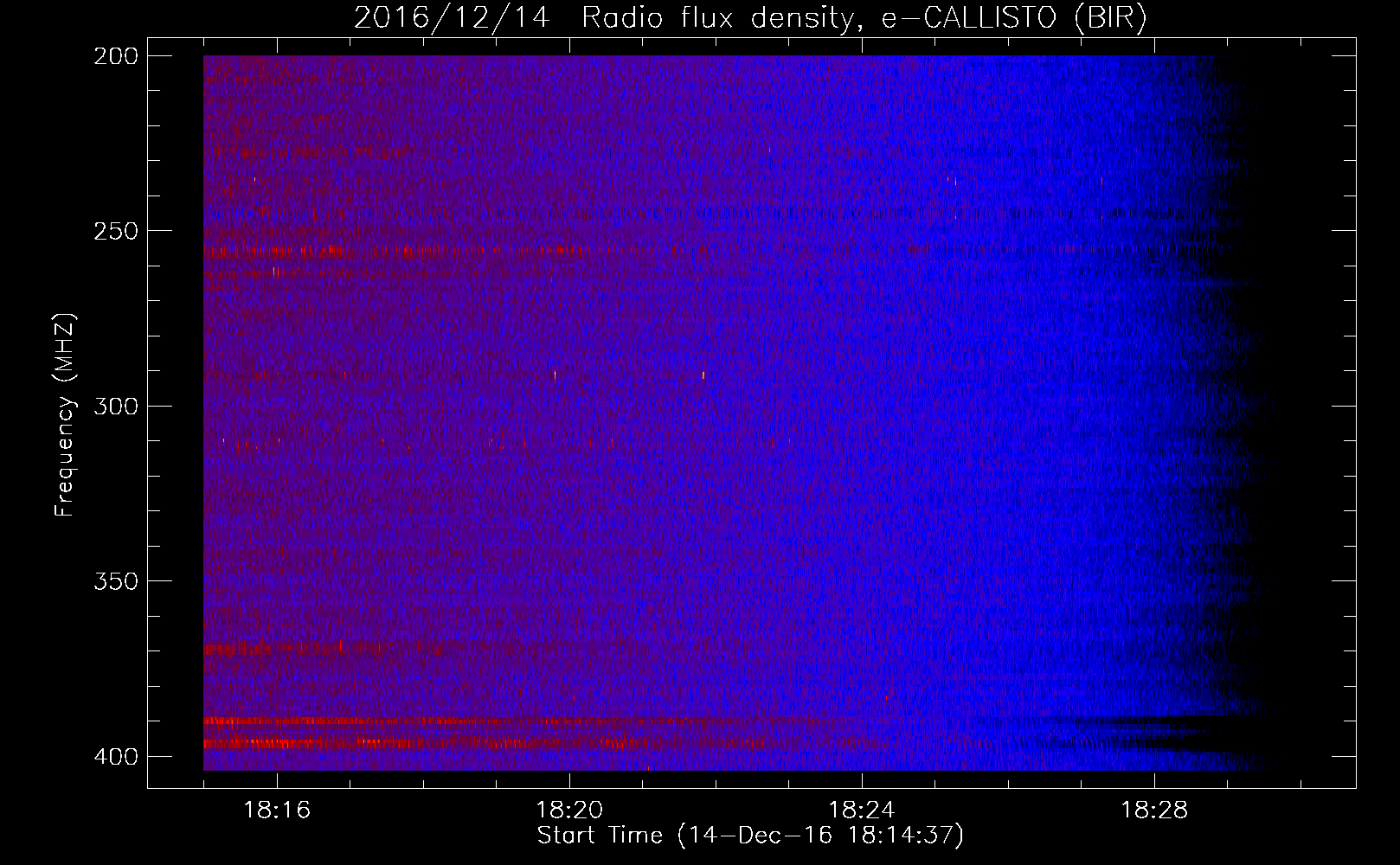
Task: Click the 200 frequency tick label
Action: pyautogui.click(x=115, y=56)
